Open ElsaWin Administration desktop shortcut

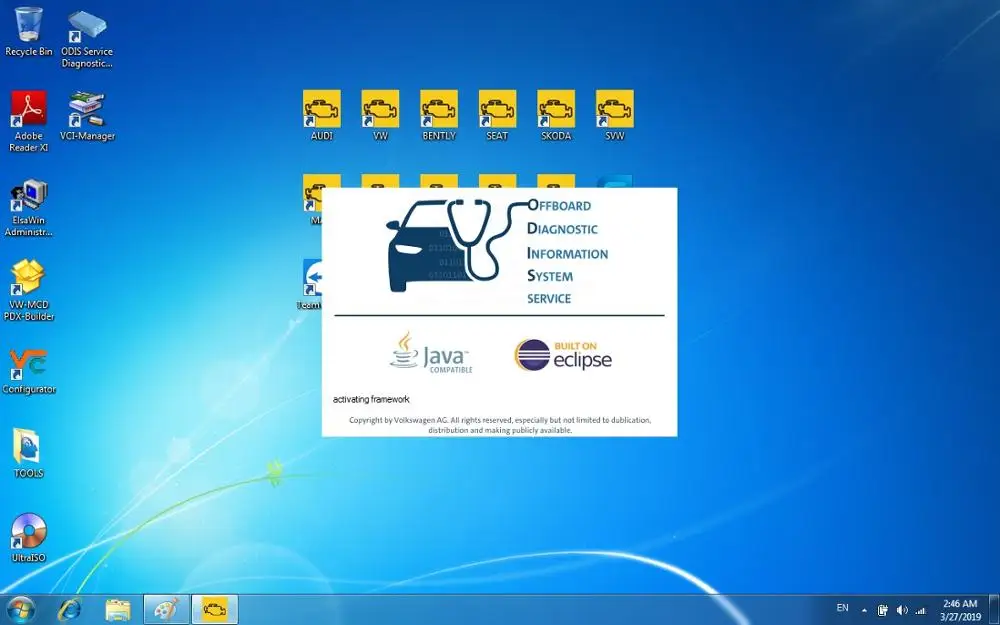pyautogui.click(x=29, y=208)
